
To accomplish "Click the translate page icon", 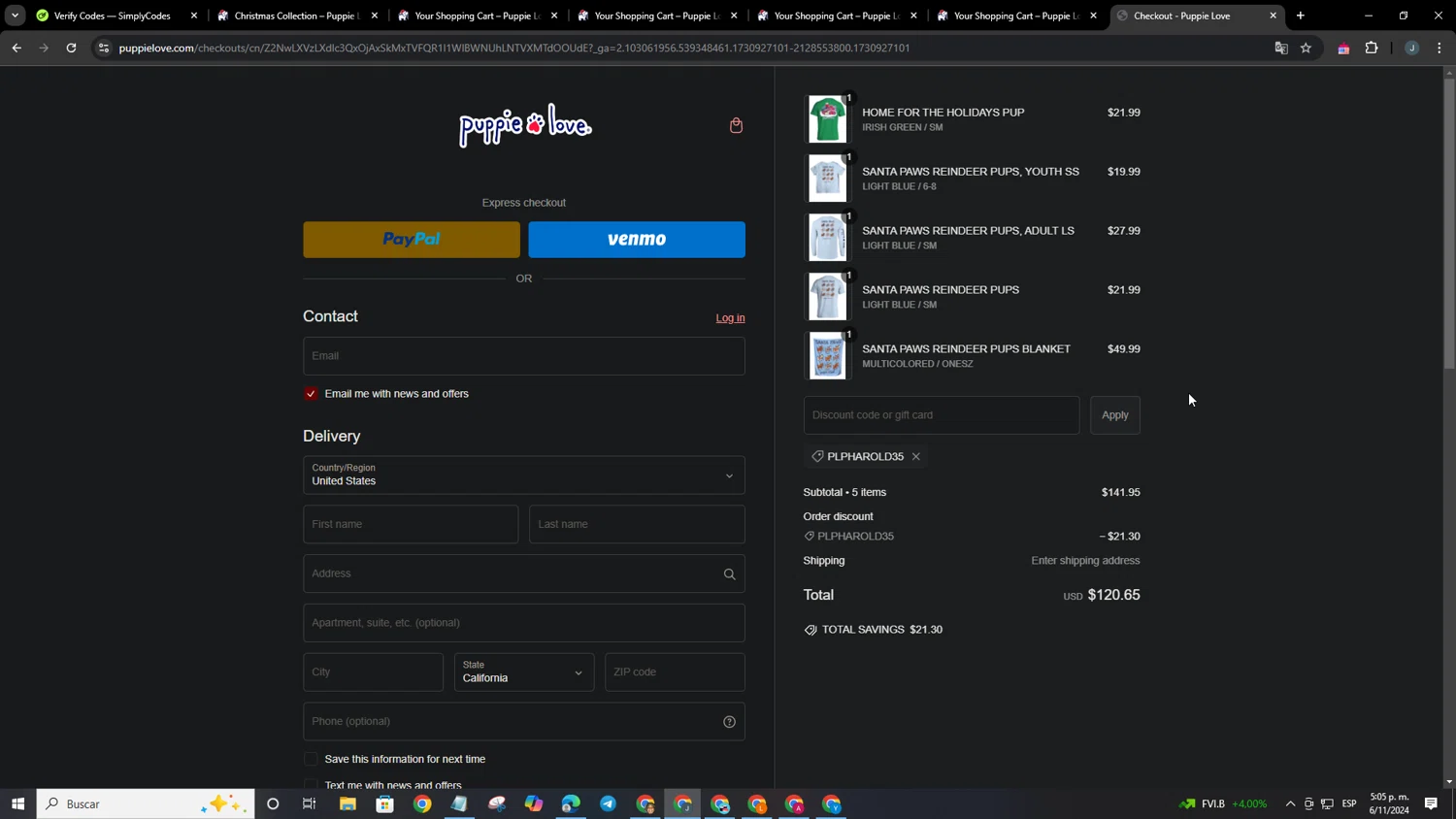I will [x=1281, y=48].
